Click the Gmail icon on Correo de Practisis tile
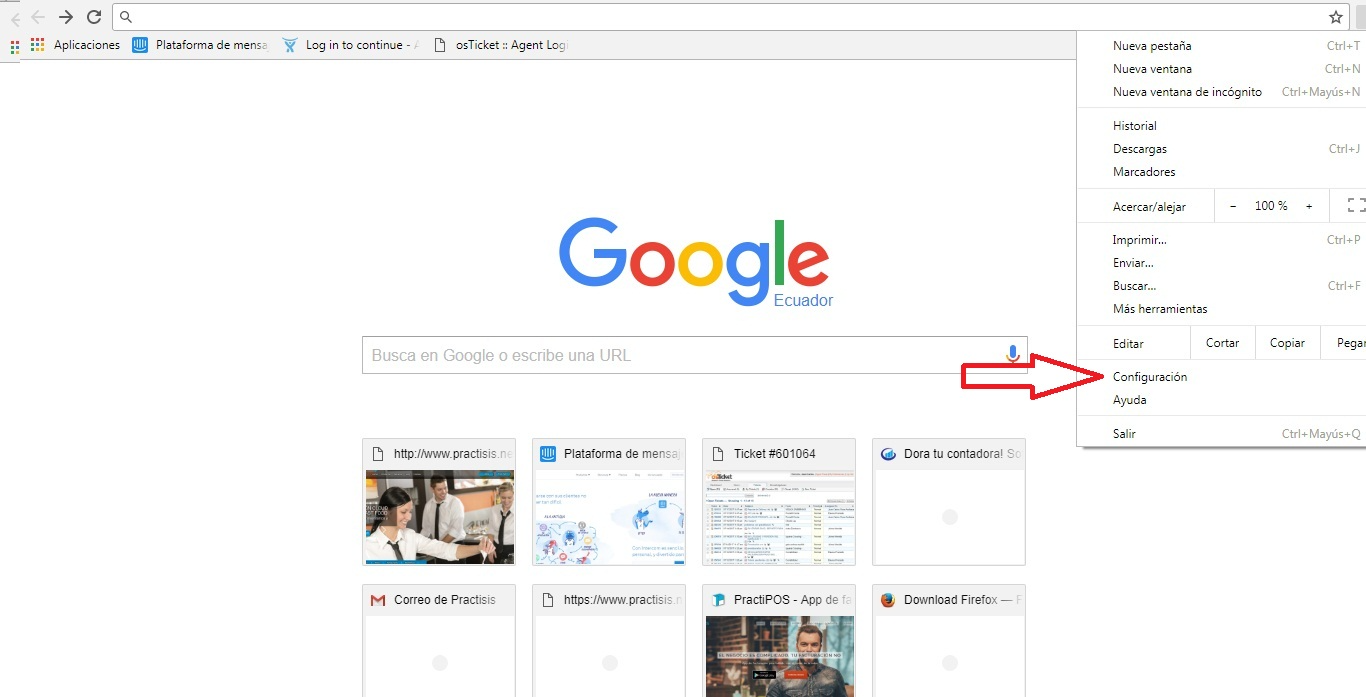This screenshot has height=697, width=1366. (378, 600)
